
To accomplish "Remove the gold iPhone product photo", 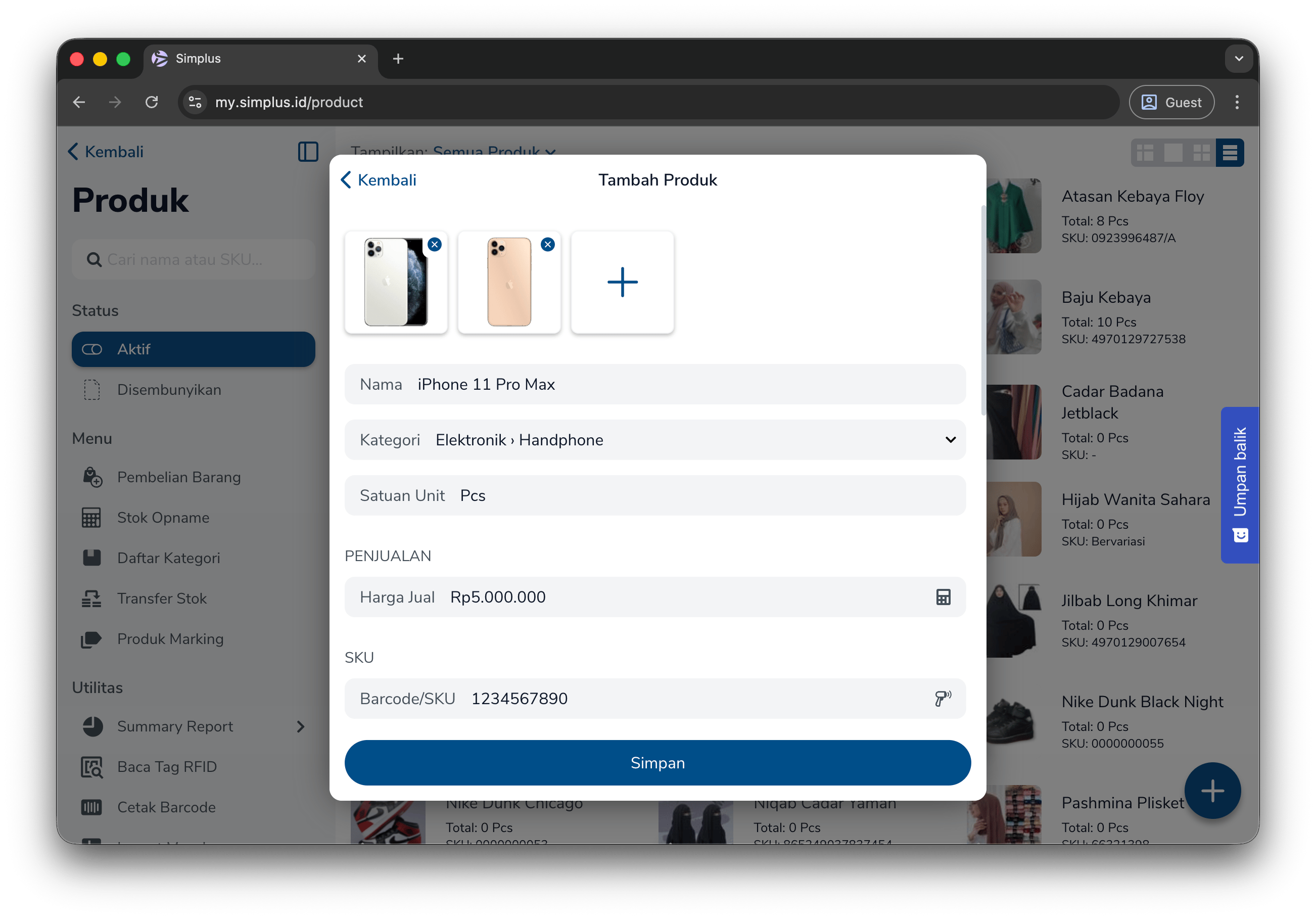I will 547,245.
